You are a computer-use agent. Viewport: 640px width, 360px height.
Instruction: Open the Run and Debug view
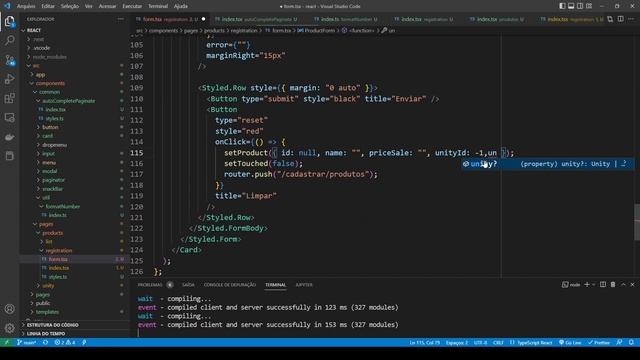pyautogui.click(x=9, y=79)
